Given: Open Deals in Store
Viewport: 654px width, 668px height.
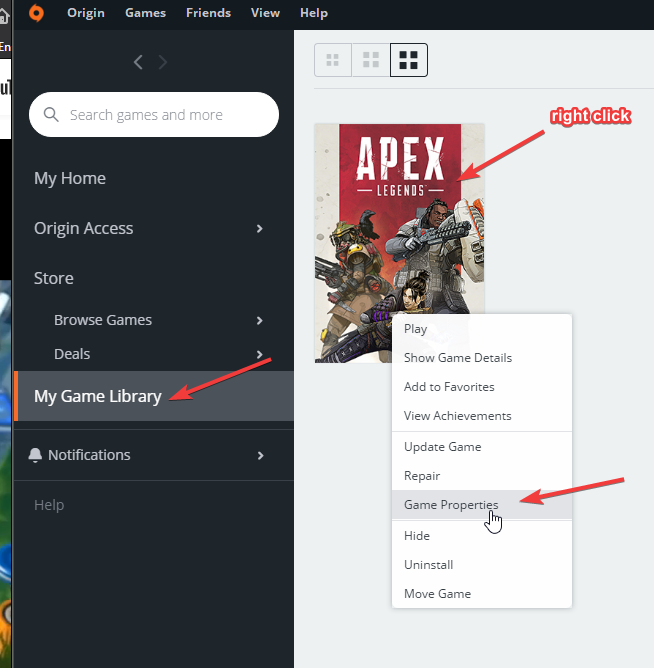Looking at the screenshot, I should coord(72,354).
